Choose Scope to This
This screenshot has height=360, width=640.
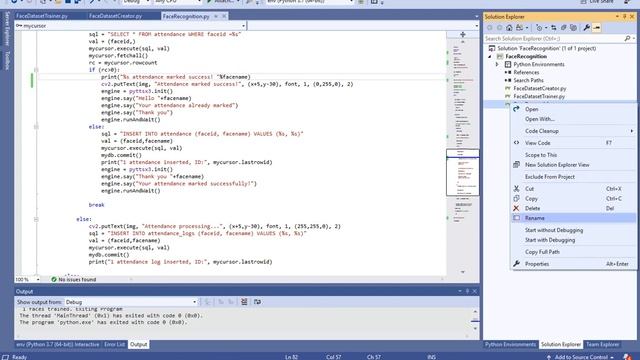click(573, 155)
